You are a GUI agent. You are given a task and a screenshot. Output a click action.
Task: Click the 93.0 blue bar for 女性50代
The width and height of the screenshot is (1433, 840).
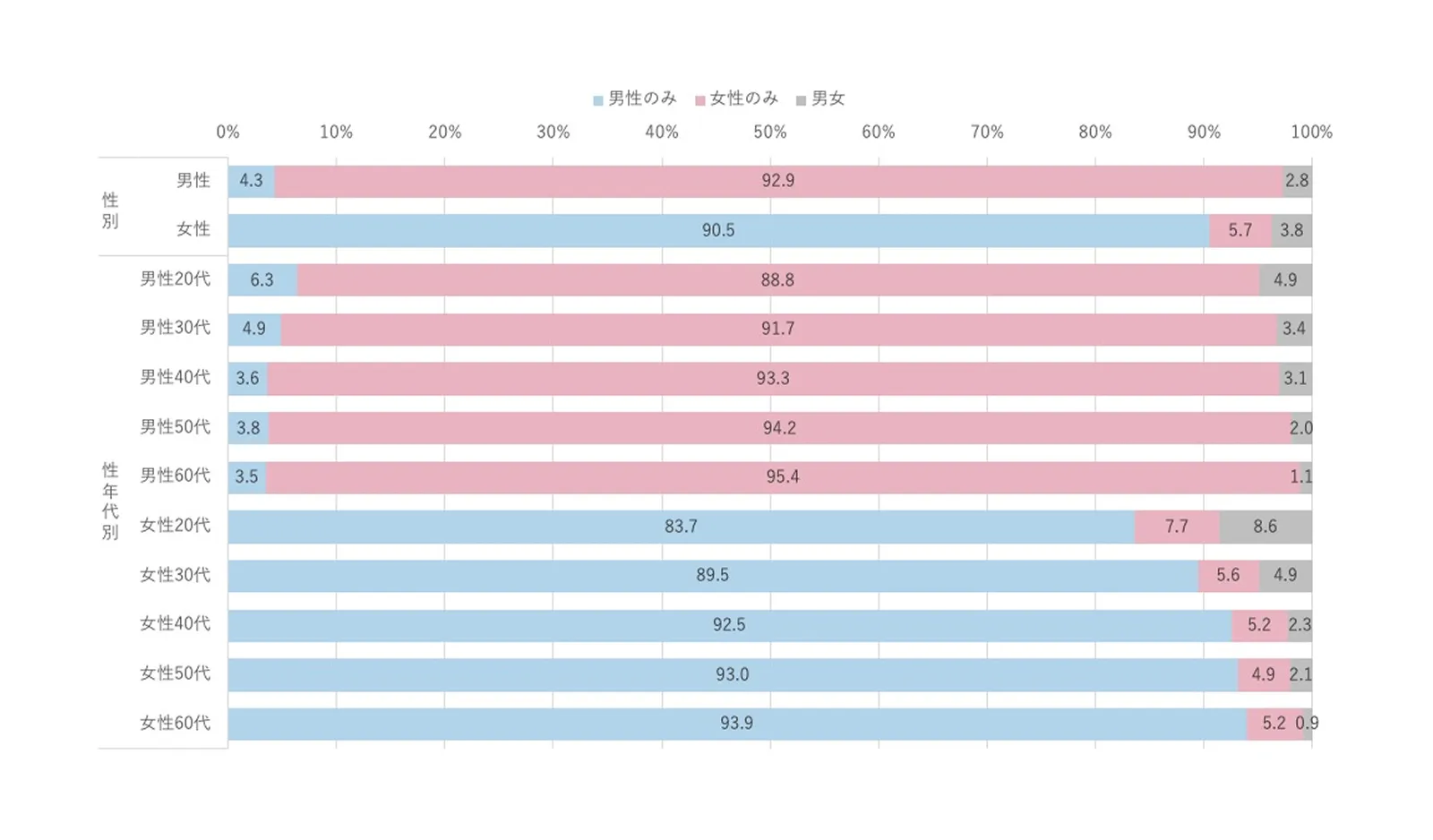coord(732,674)
